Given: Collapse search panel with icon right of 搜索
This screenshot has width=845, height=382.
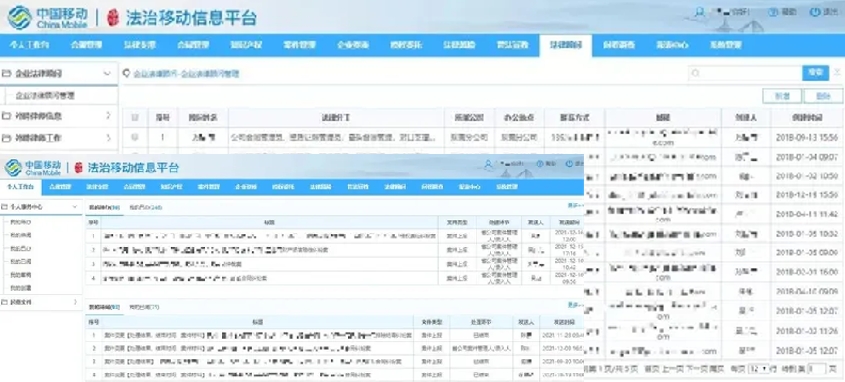Looking at the screenshot, I should [x=837, y=73].
